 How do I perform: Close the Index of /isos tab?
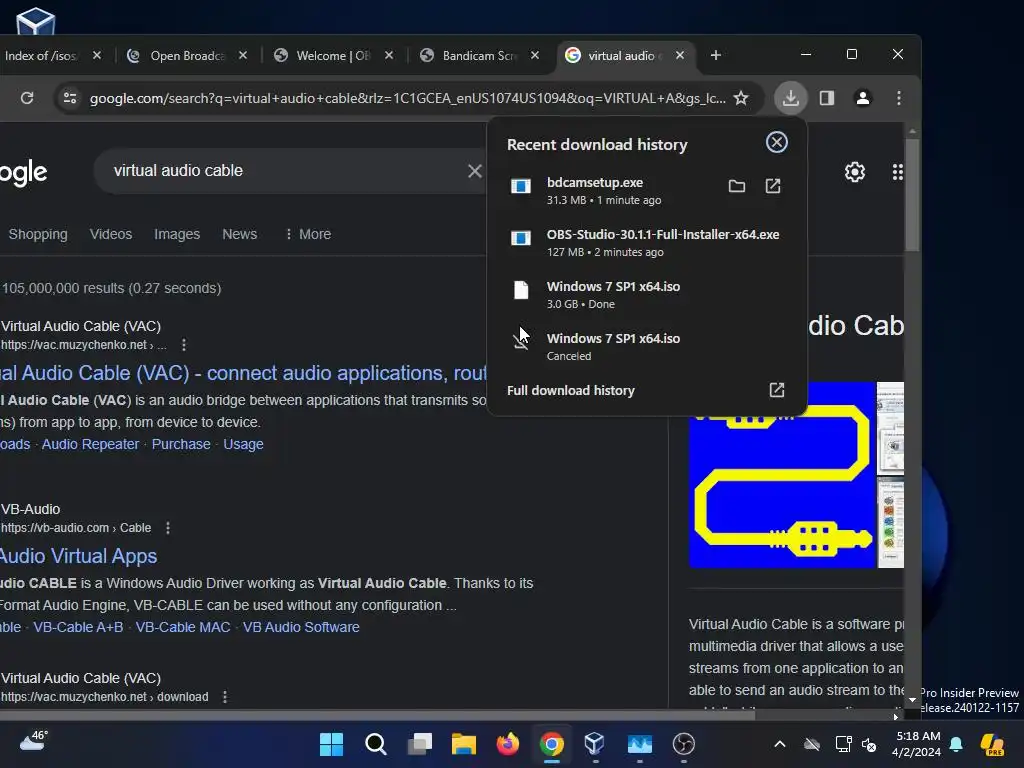pyautogui.click(x=97, y=56)
